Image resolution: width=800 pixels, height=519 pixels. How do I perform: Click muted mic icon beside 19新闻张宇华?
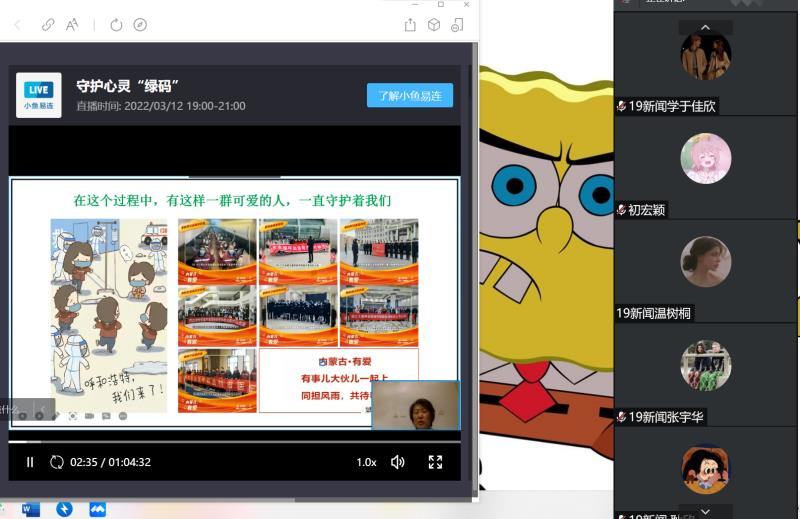[x=621, y=417]
